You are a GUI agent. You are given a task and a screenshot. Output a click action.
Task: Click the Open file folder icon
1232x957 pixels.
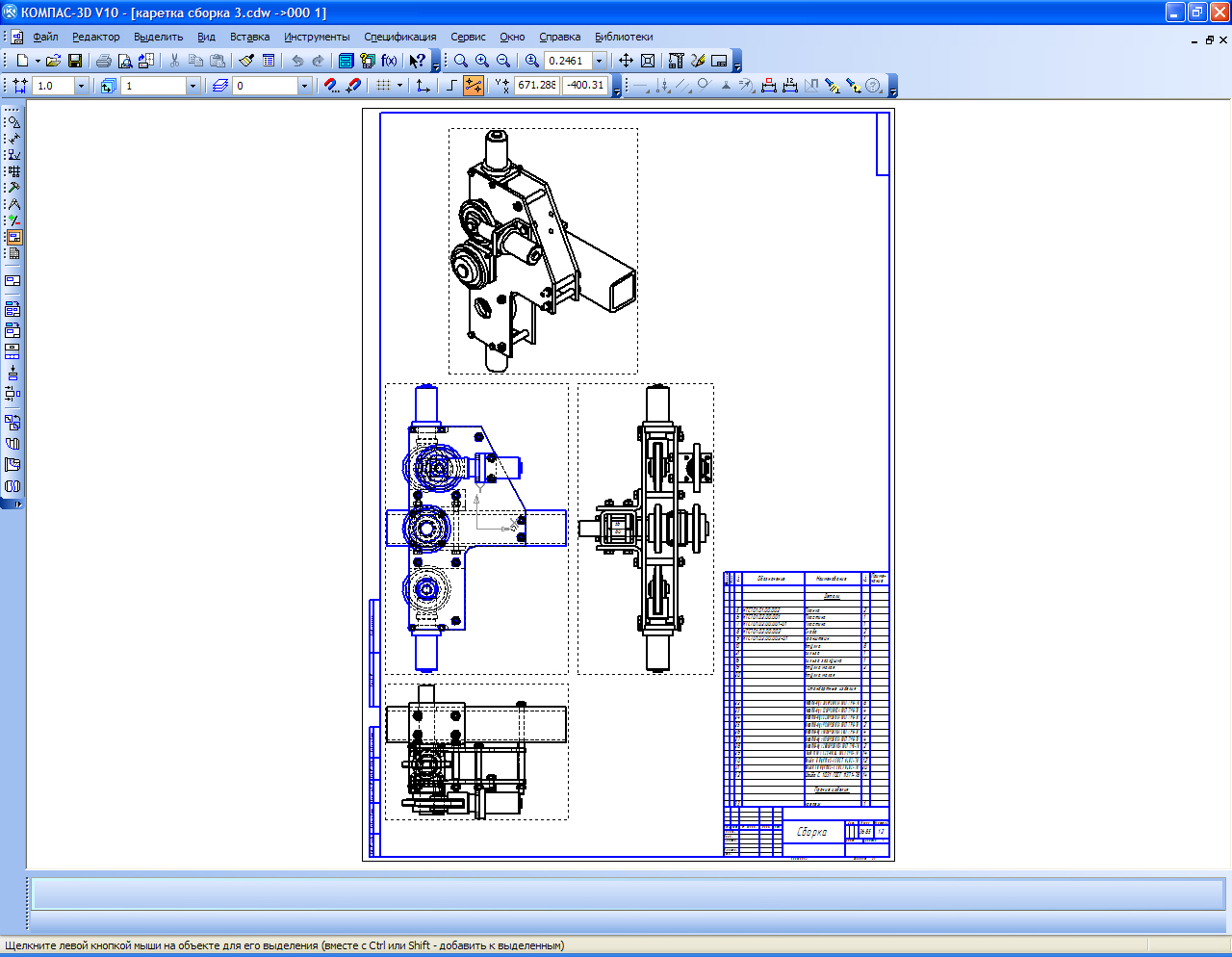(53, 61)
